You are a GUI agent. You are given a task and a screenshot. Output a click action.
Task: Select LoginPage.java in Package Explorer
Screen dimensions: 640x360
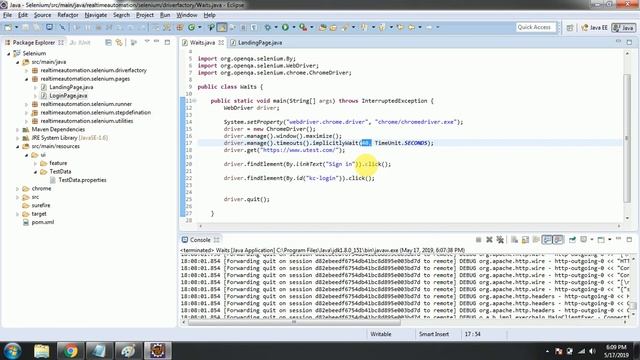[x=68, y=96]
